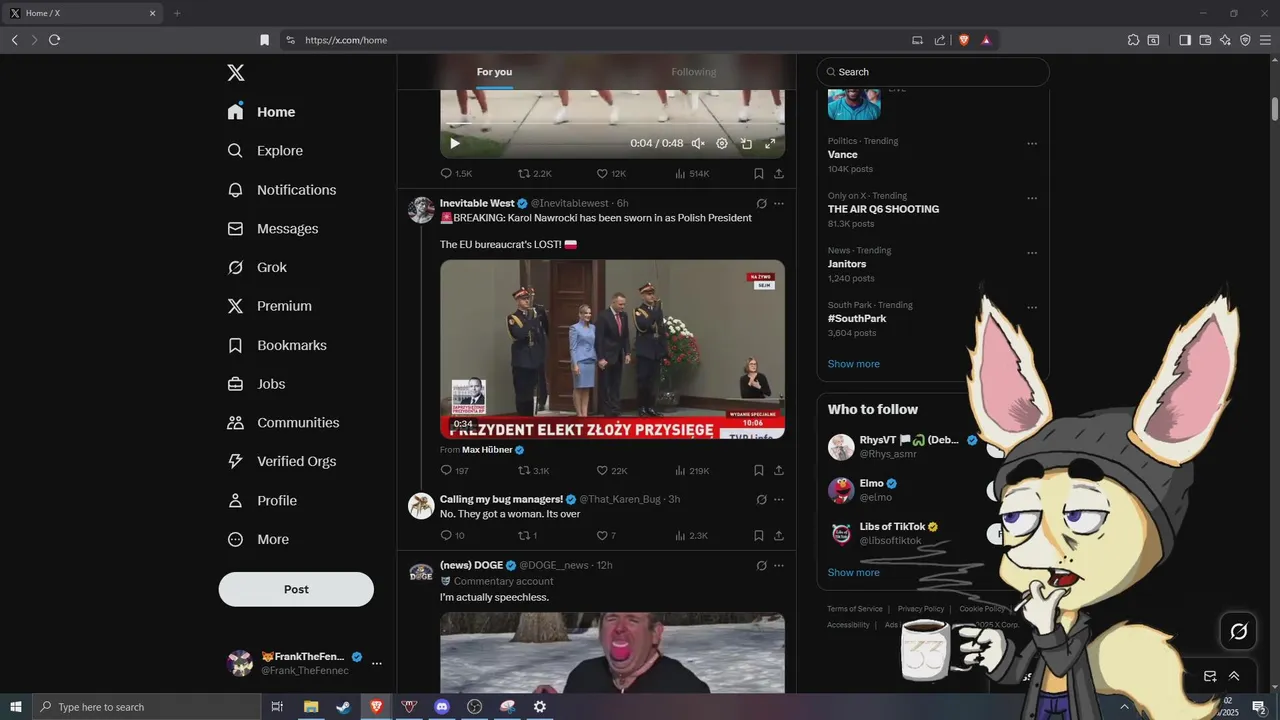Reply to the That_Karen_Bug post
The height and width of the screenshot is (720, 1280).
[x=453, y=535]
